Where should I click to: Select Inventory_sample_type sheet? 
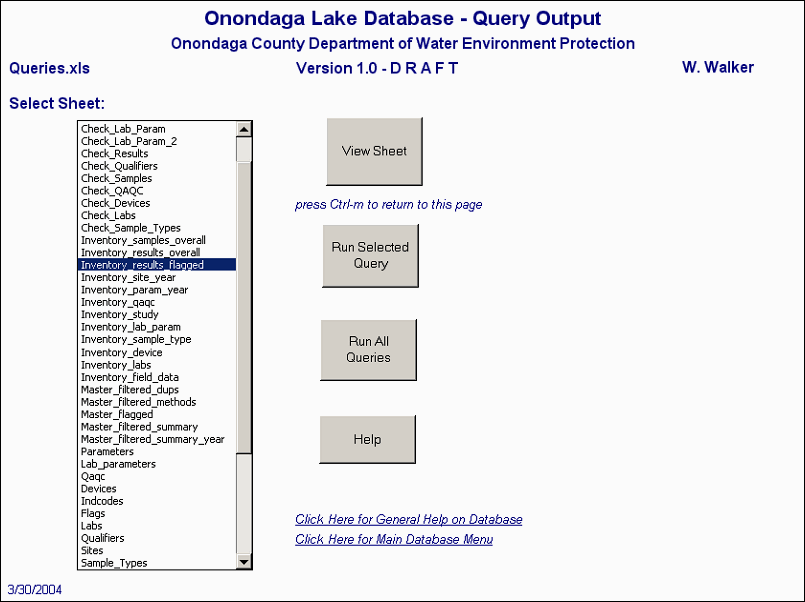tap(157, 339)
